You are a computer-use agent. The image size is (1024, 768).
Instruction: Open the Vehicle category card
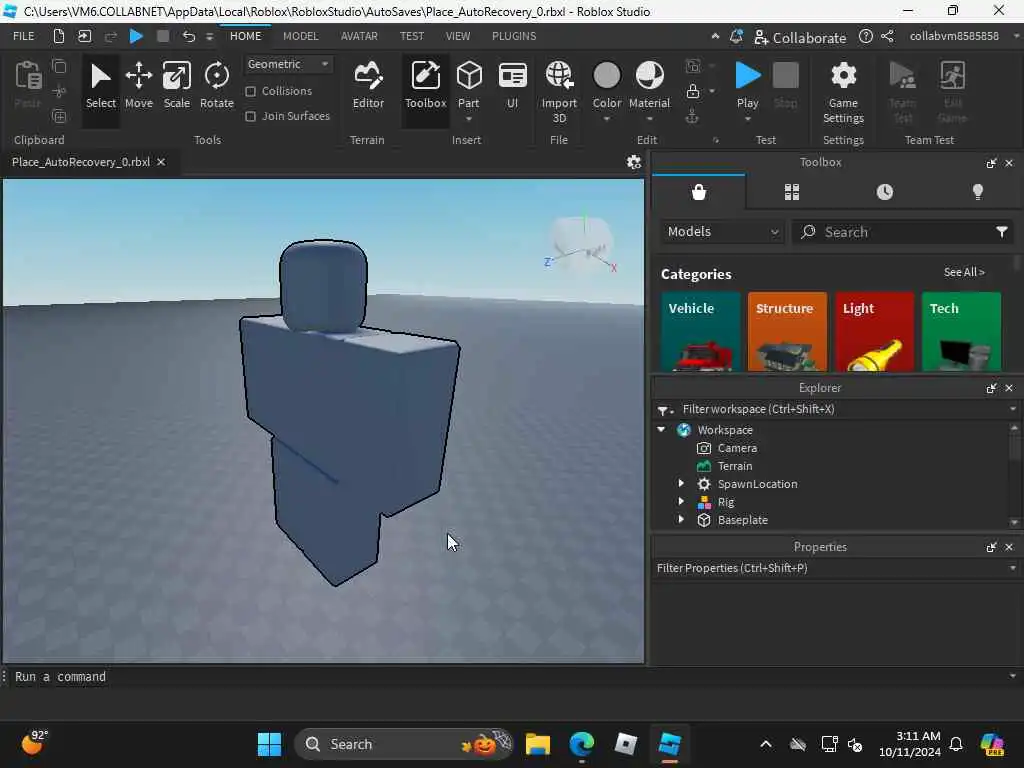pos(701,332)
